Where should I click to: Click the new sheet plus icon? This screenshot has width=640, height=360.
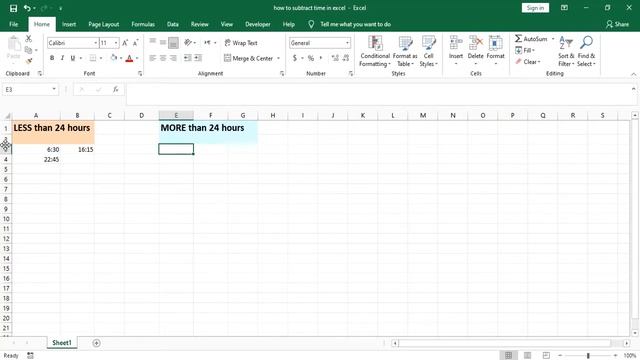(x=96, y=343)
